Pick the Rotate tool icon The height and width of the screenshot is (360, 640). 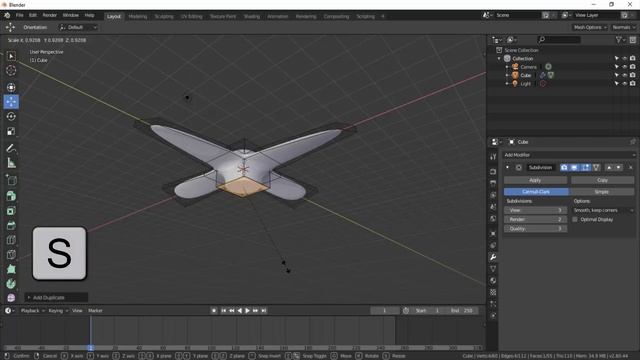tap(11, 116)
